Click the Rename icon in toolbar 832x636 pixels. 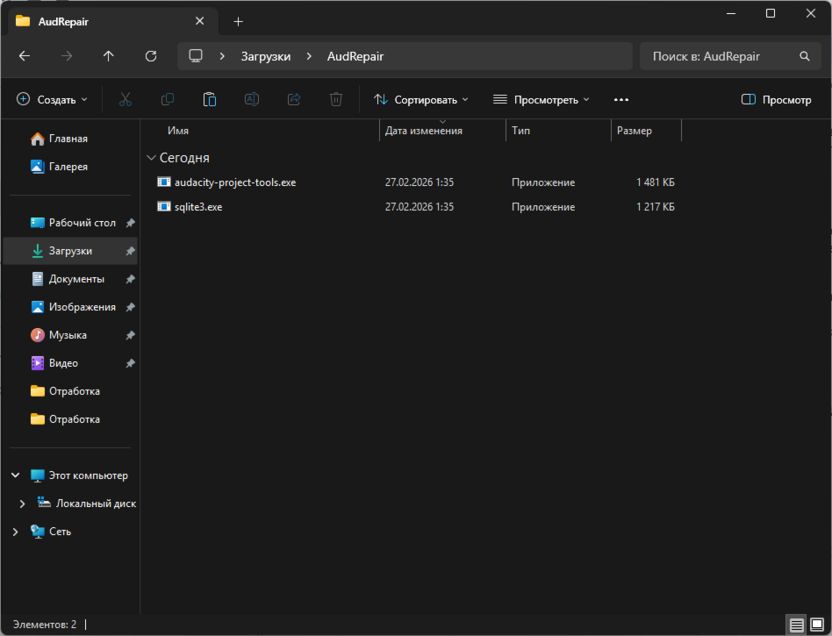[x=252, y=100]
